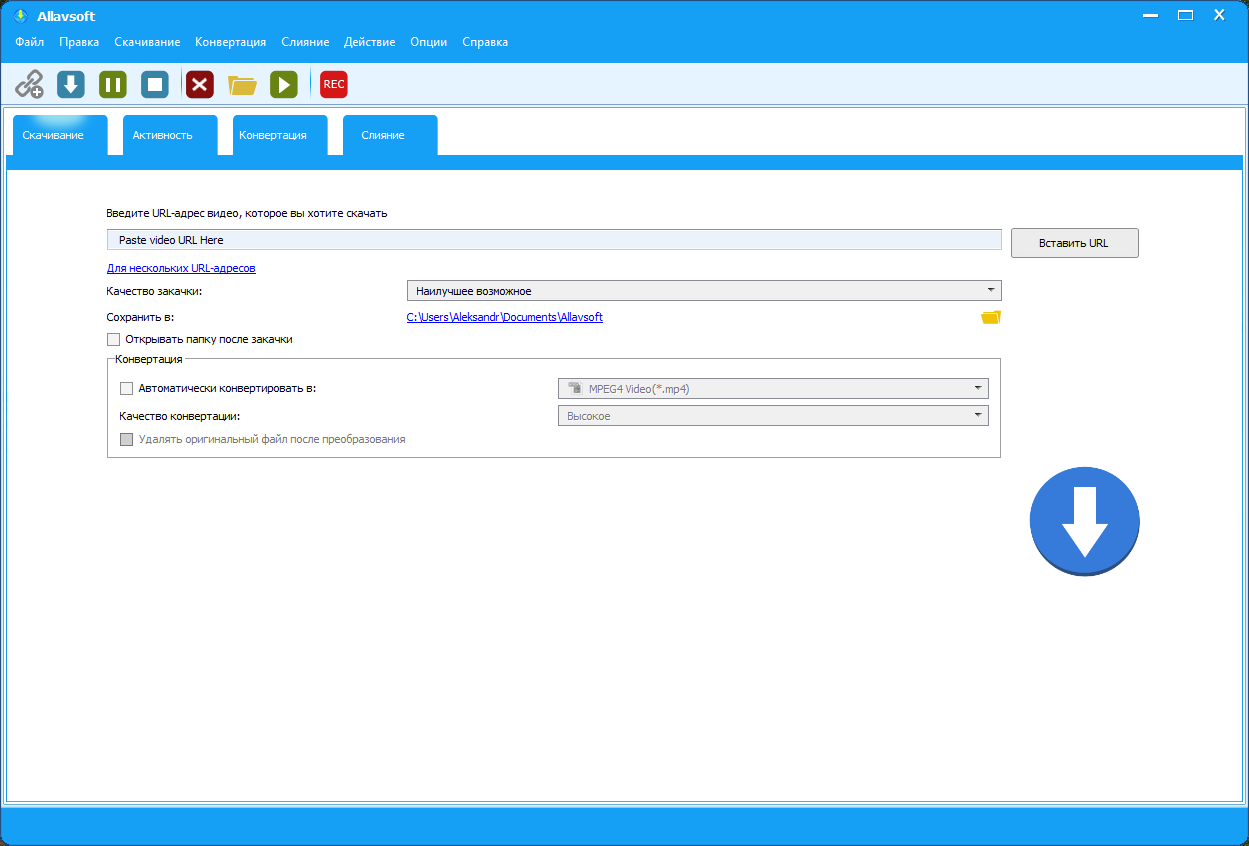
Task: Pause downloads with the green pause icon
Action: pyautogui.click(x=113, y=85)
